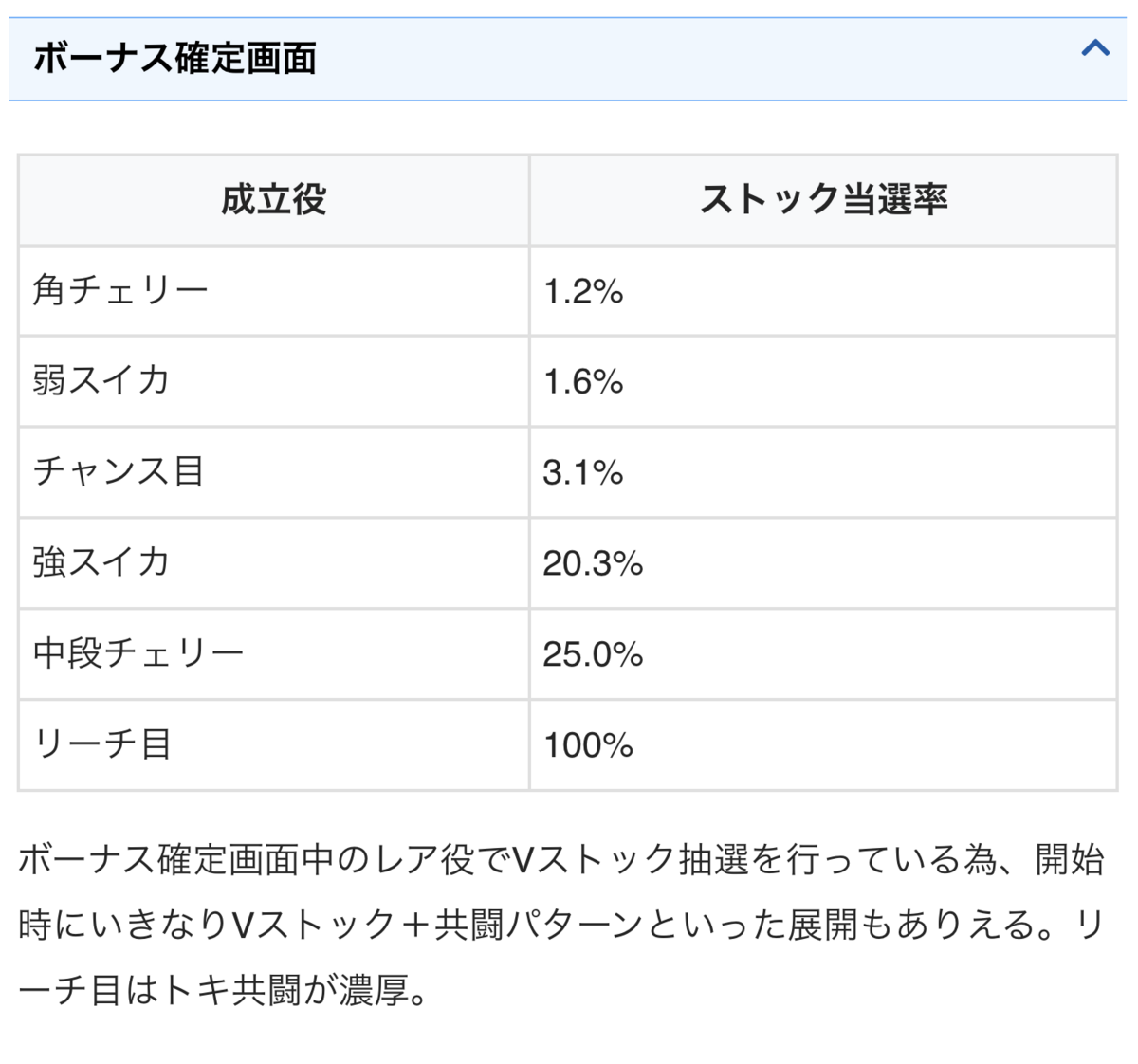This screenshot has height=1064, width=1138.
Task: Click the 中段チェリー row label
Action: click(x=138, y=653)
